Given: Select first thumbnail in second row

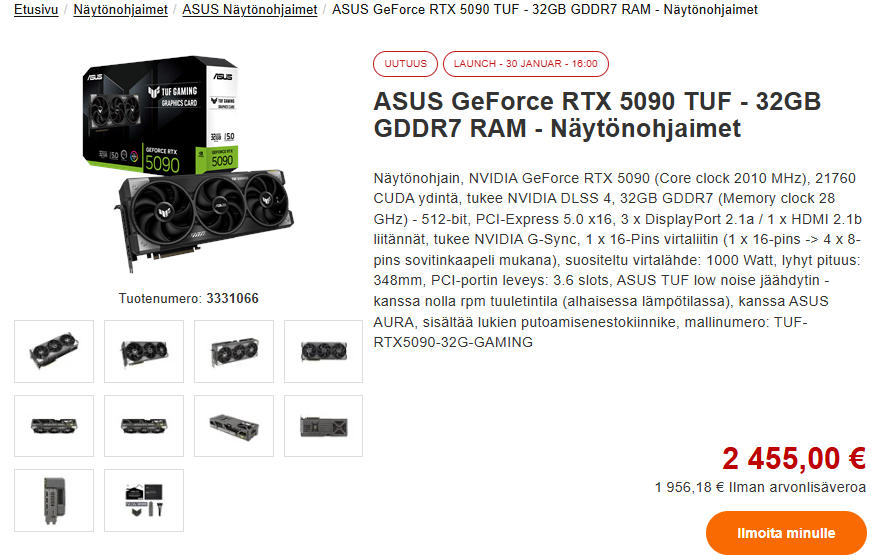Looking at the screenshot, I should click(54, 426).
